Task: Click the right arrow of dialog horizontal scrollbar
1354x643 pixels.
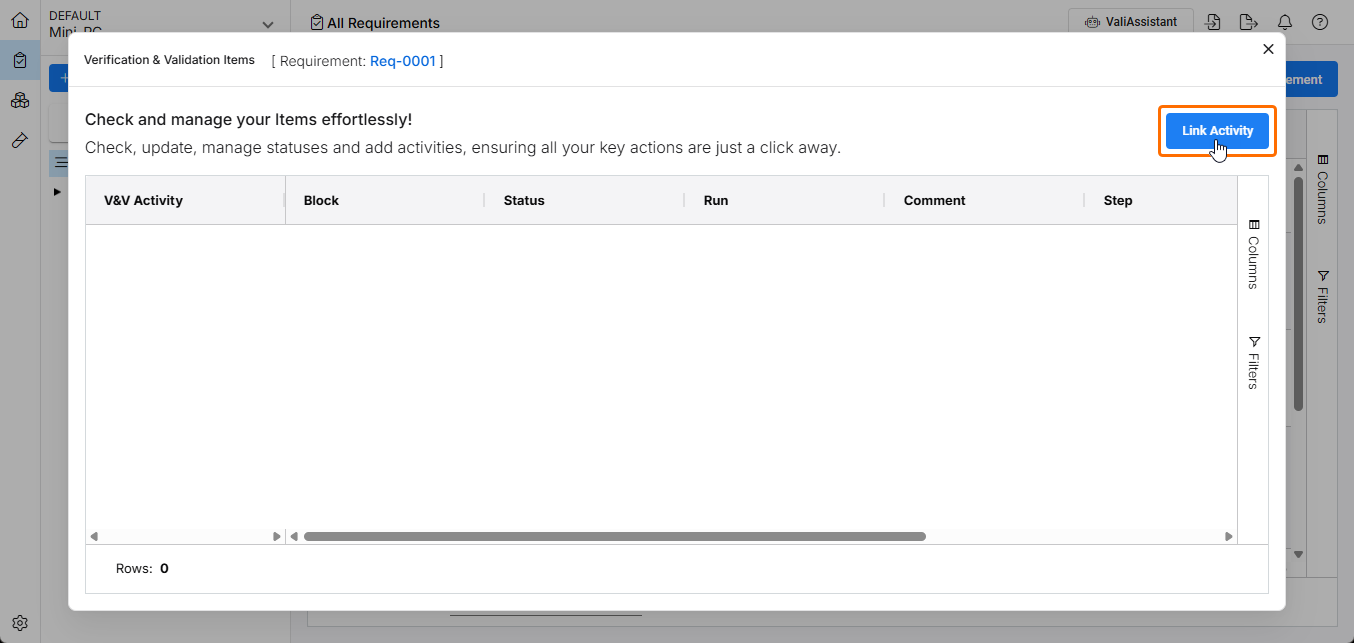Action: [1229, 537]
